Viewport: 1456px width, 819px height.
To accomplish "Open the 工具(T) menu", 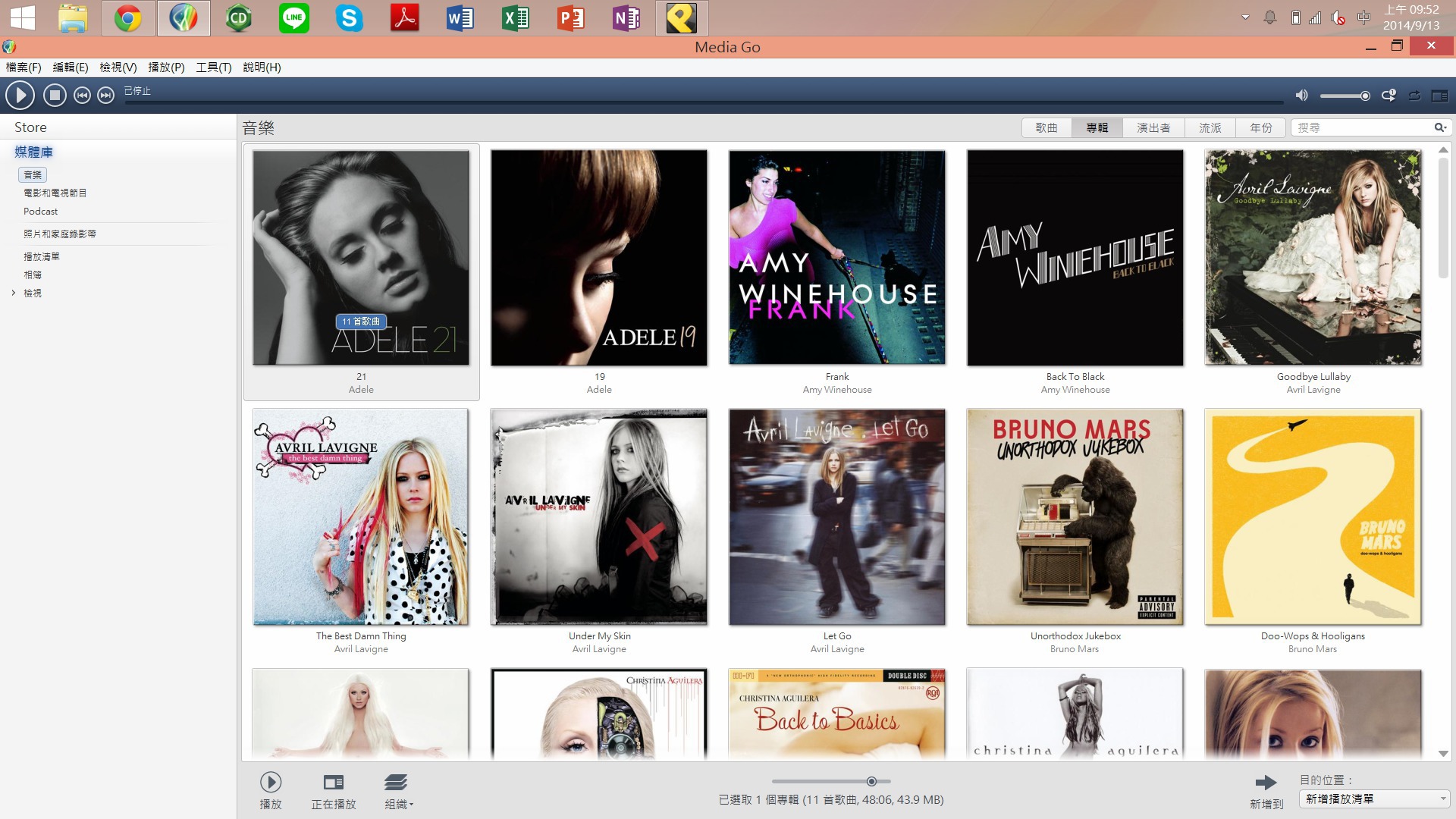I will click(x=214, y=67).
